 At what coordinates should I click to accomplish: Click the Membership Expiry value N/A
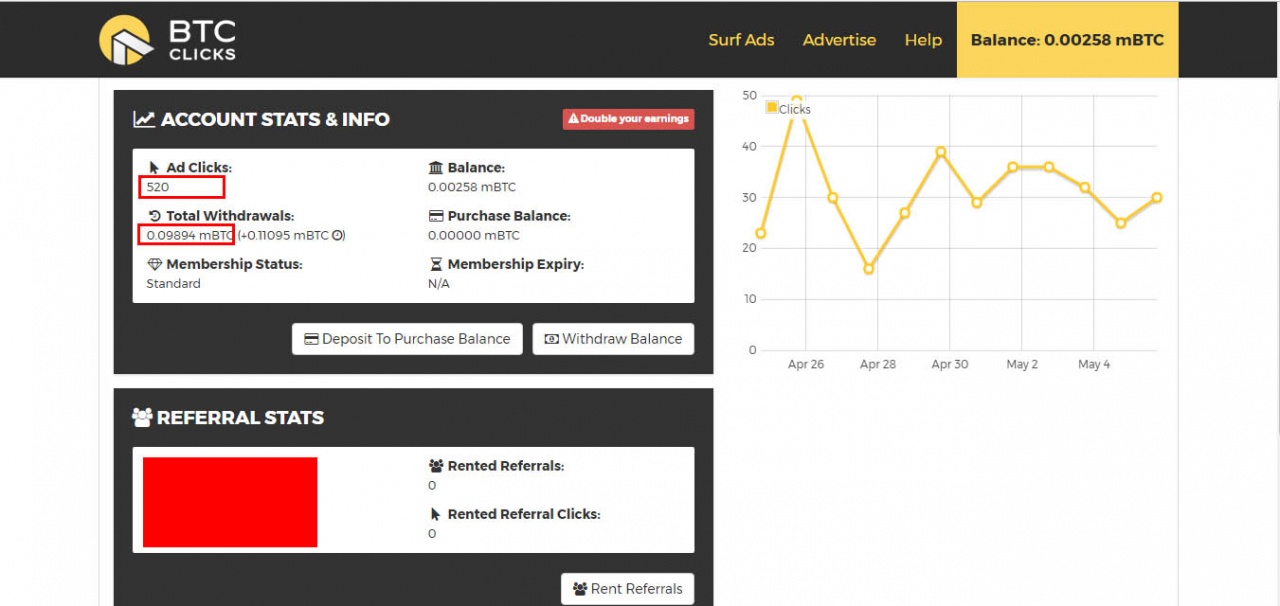coord(439,283)
